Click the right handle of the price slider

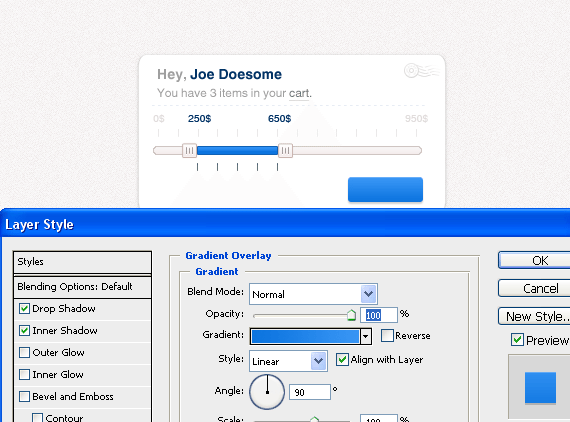point(286,150)
